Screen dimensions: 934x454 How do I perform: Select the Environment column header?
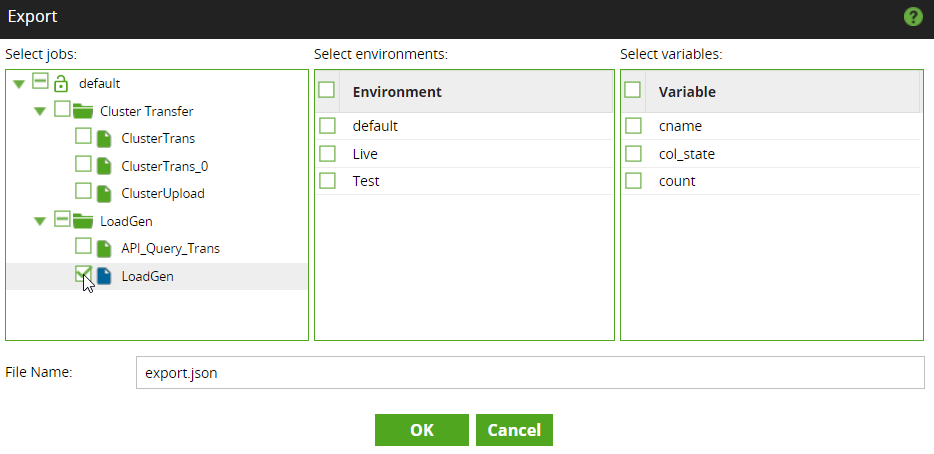(x=397, y=92)
